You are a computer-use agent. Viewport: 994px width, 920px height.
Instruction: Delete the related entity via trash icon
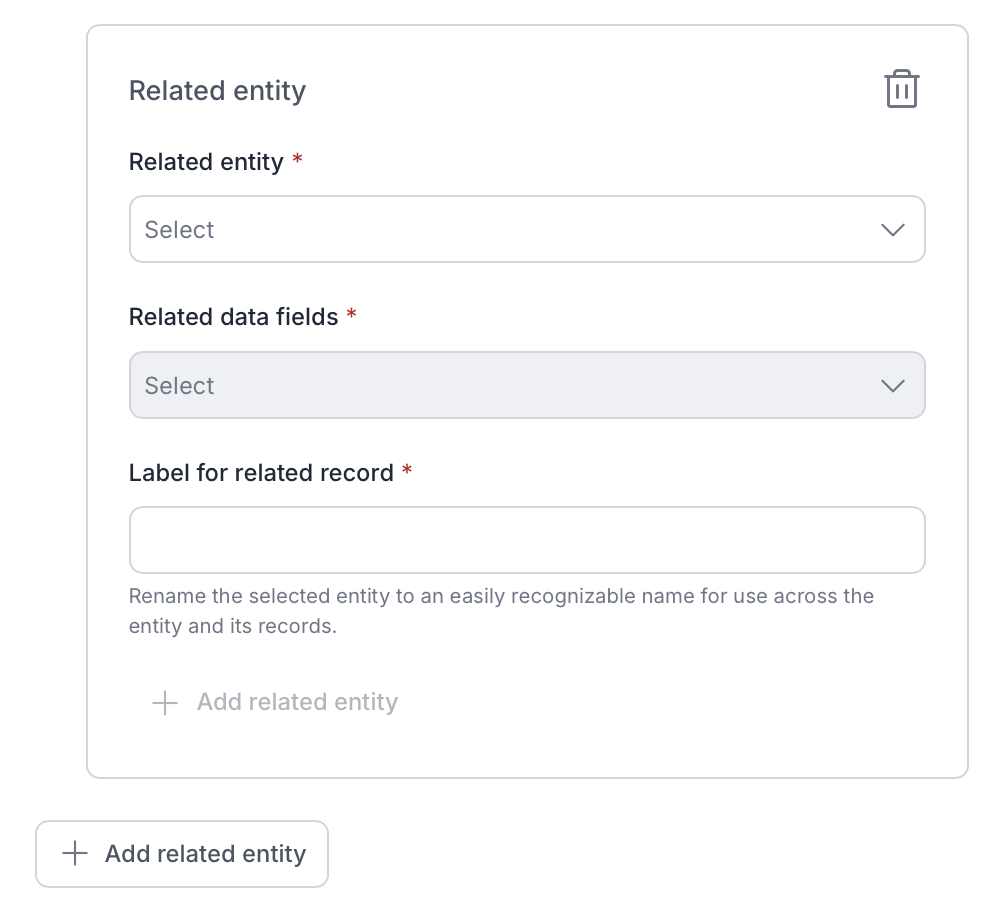coord(901,89)
